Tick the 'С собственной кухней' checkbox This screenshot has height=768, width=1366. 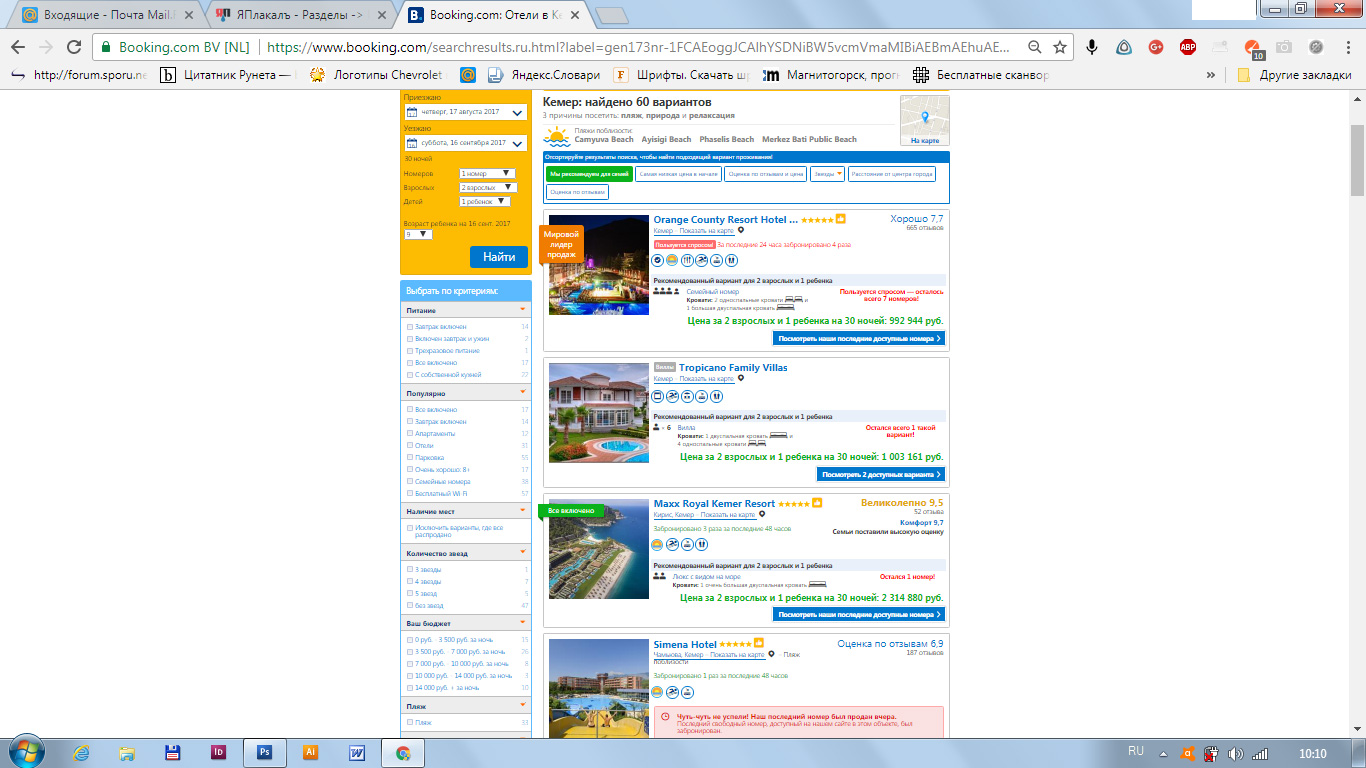click(x=410, y=375)
